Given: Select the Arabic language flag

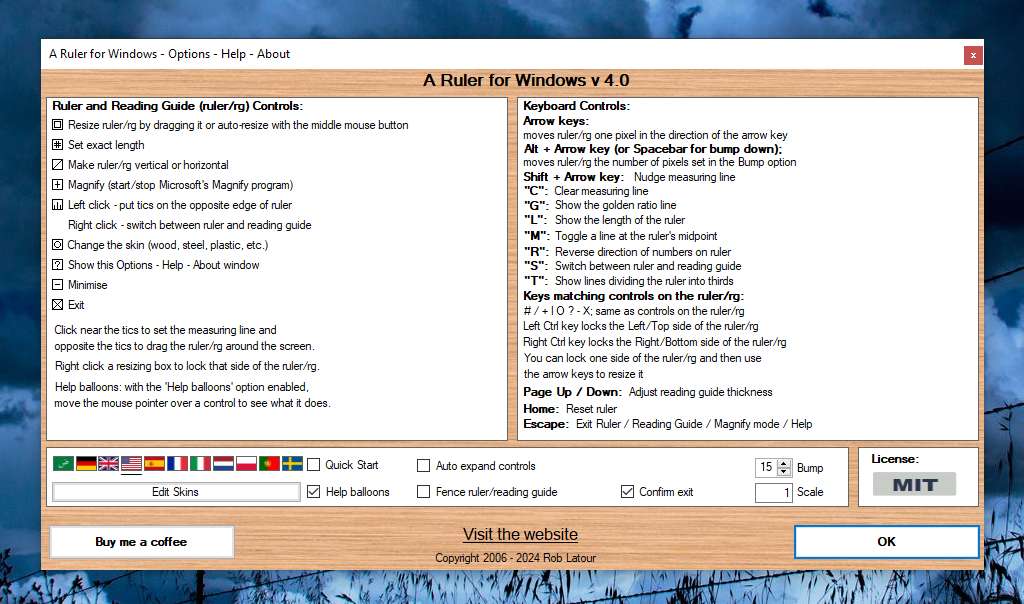Looking at the screenshot, I should (63, 464).
